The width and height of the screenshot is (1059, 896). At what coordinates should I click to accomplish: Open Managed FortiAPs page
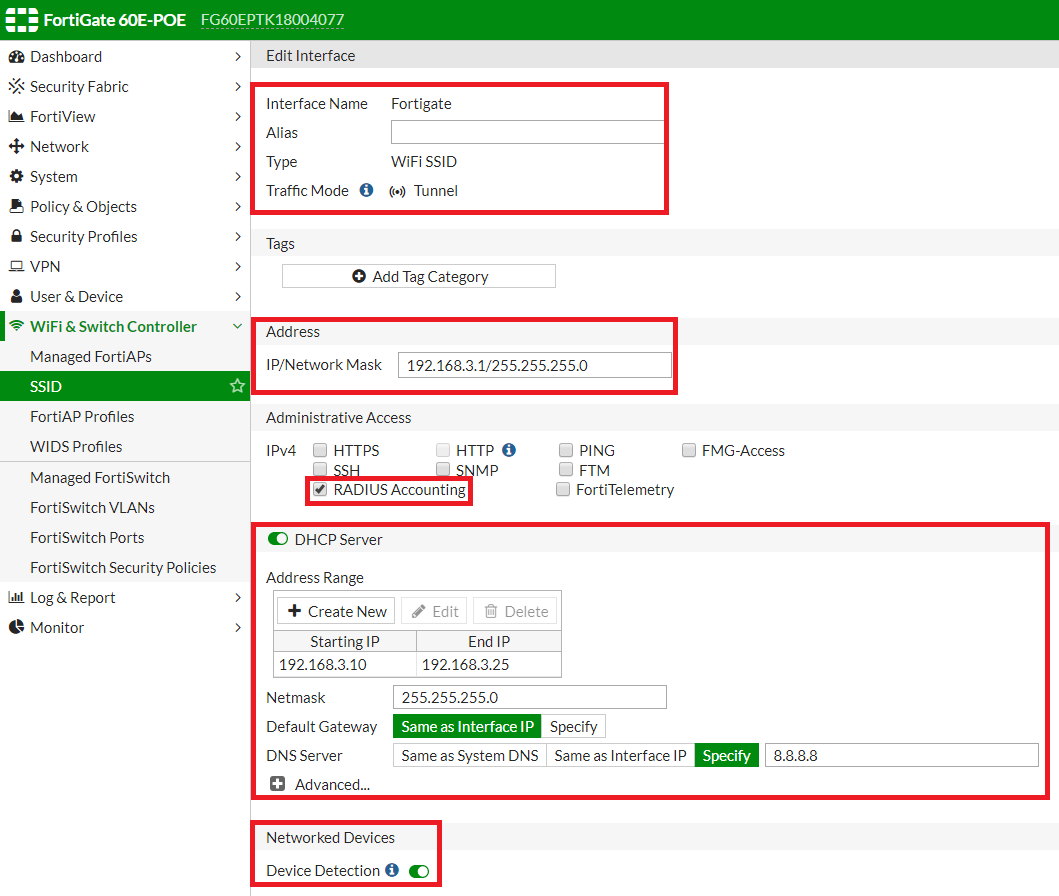(x=91, y=357)
